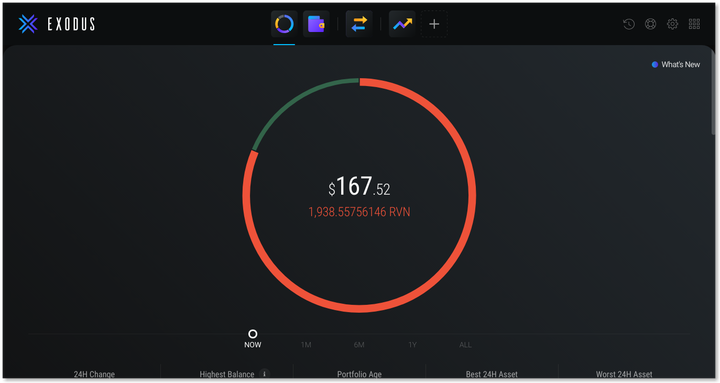720x383 pixels.
Task: Click the $167.52 portfolio balance
Action: [x=359, y=186]
